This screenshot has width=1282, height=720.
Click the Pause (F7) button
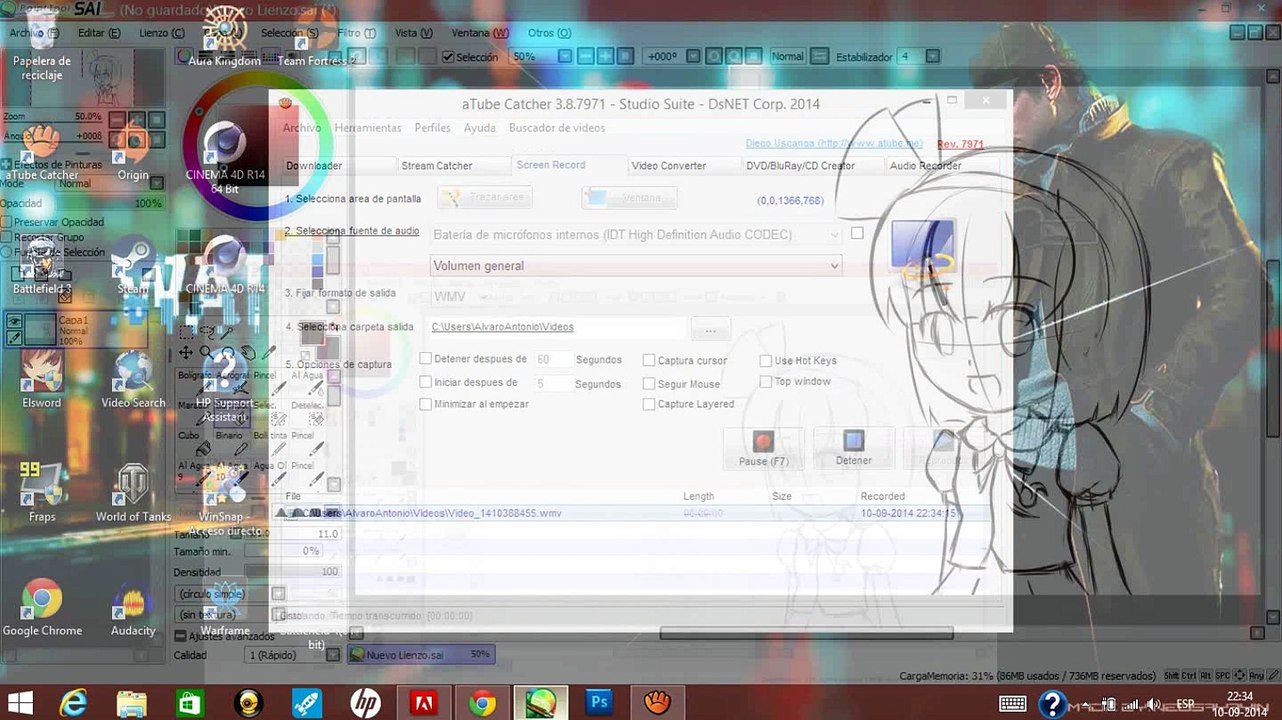click(764, 448)
